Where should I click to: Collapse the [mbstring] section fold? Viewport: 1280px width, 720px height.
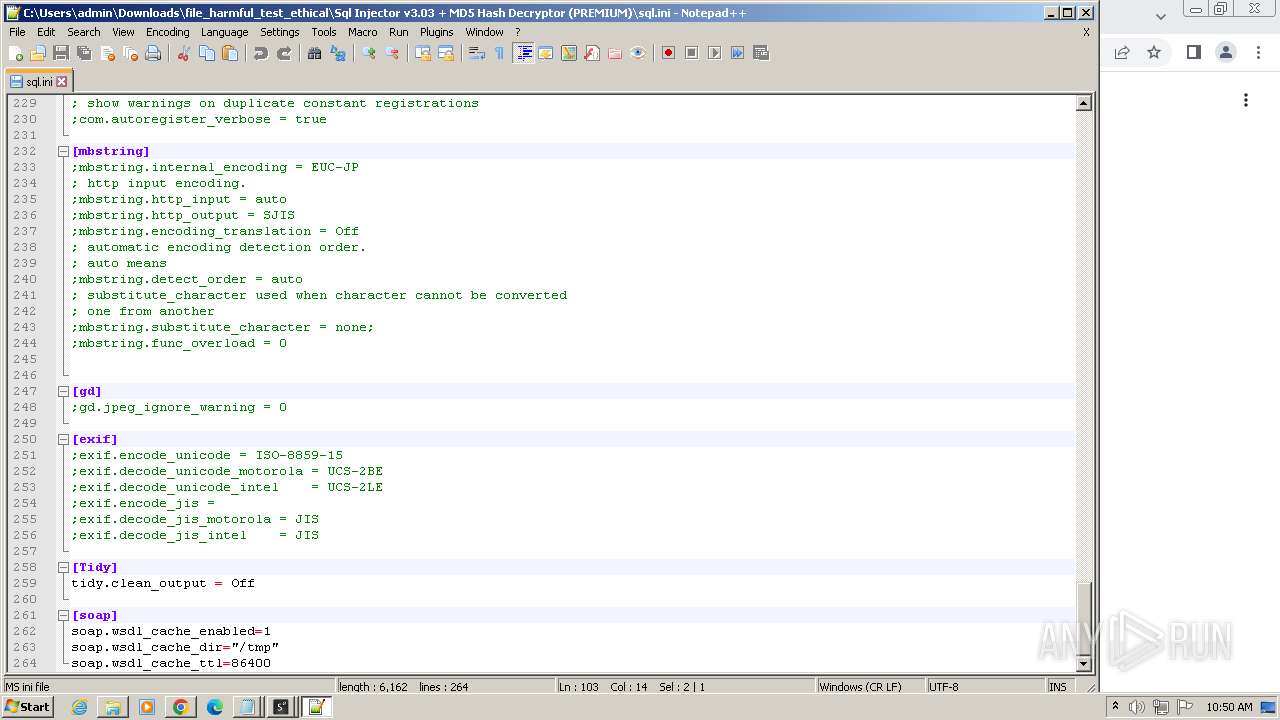[63, 151]
